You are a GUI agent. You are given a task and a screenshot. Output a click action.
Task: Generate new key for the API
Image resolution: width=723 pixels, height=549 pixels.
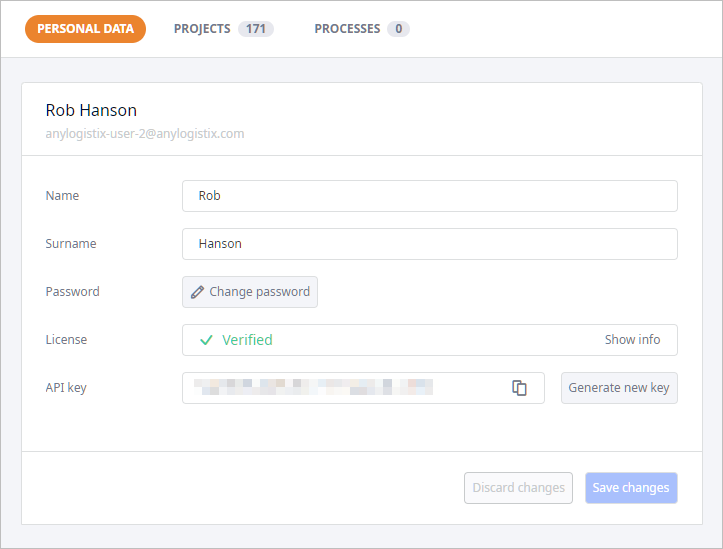pyautogui.click(x=619, y=388)
